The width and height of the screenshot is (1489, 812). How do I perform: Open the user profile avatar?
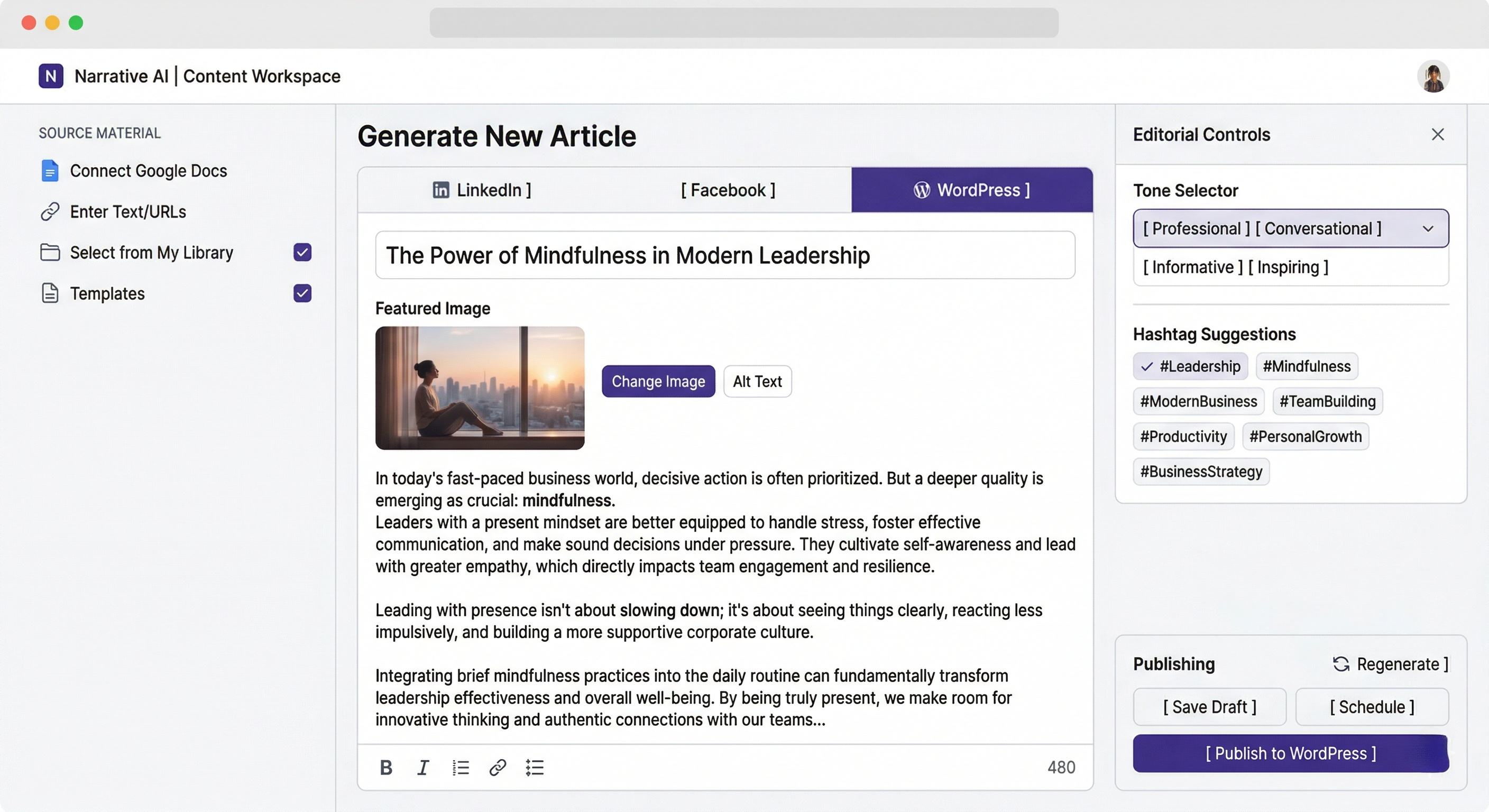[1433, 76]
